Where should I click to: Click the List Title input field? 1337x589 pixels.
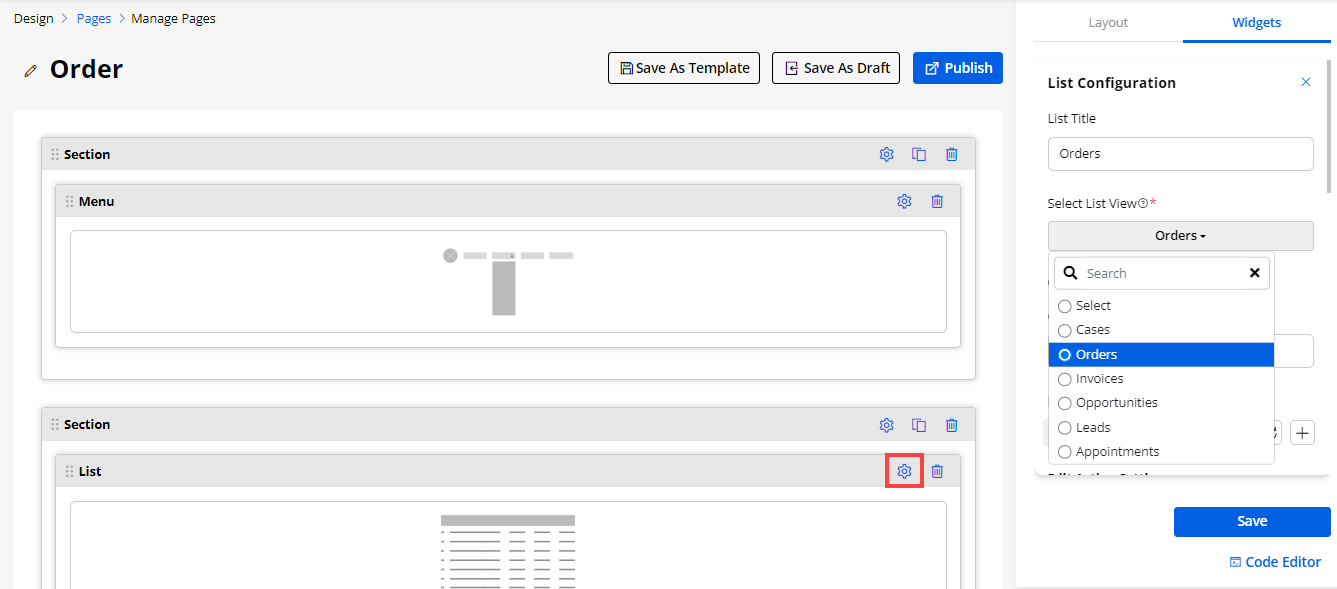(1180, 154)
